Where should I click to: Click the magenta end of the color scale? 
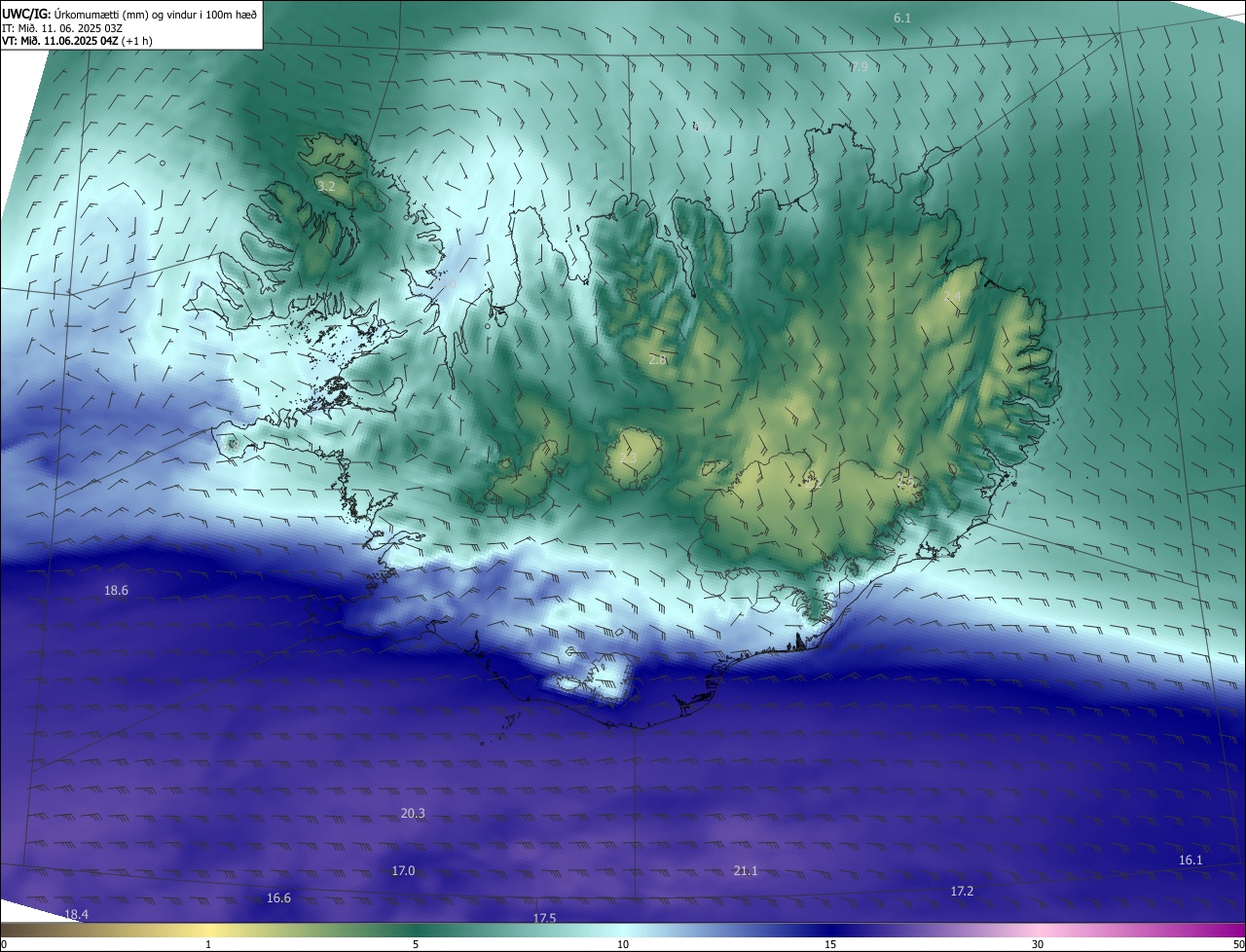[1234, 931]
